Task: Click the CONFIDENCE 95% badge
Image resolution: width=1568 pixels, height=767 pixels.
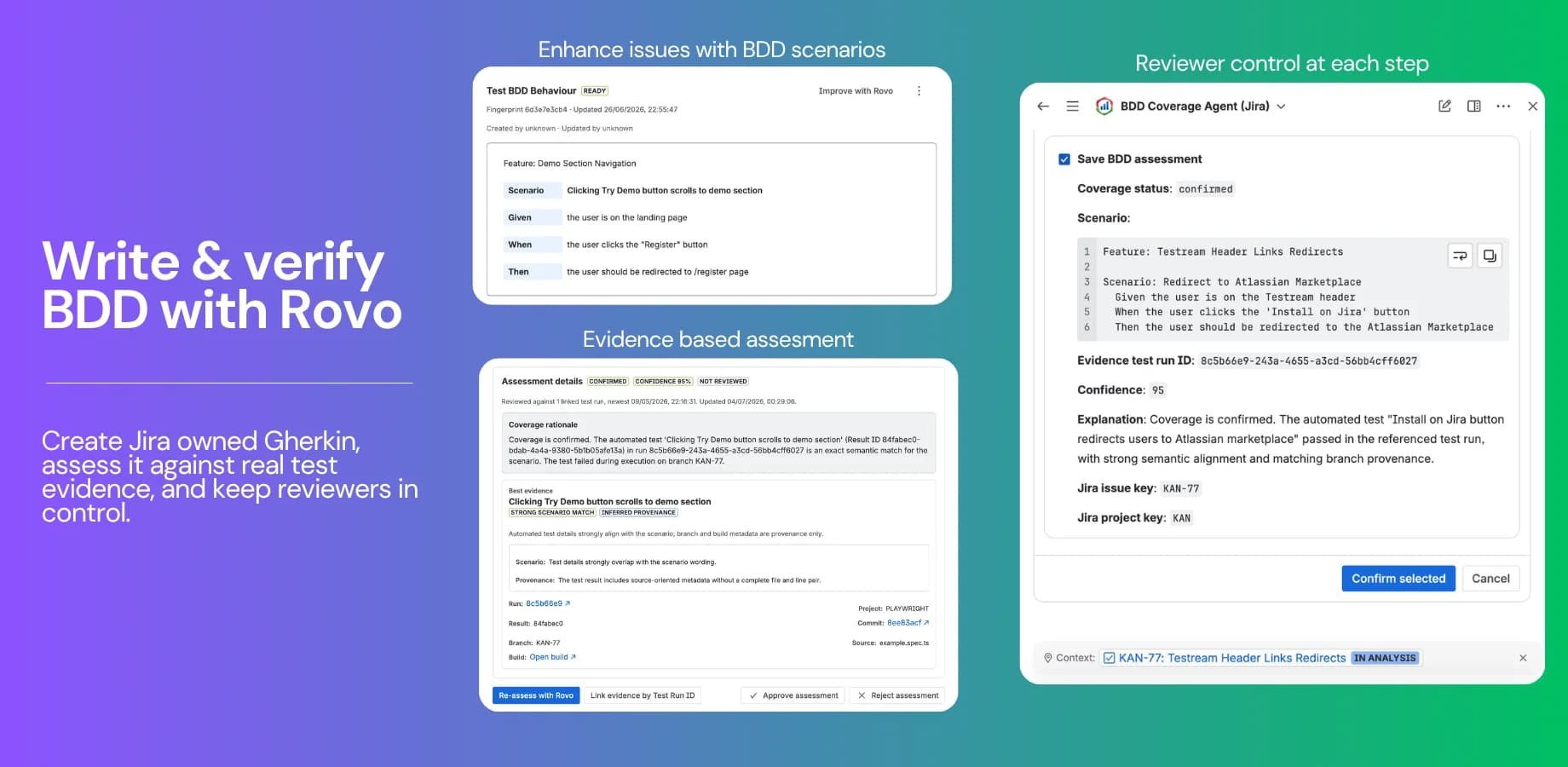Action: tap(663, 382)
